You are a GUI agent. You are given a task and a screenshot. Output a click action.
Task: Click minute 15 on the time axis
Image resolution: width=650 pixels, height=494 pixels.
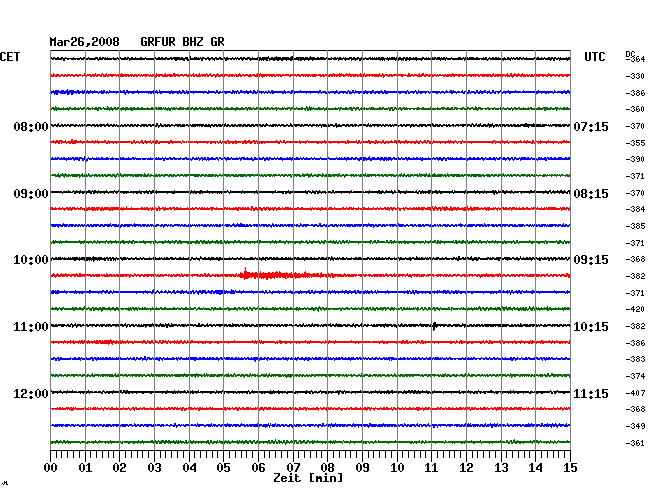(570, 468)
